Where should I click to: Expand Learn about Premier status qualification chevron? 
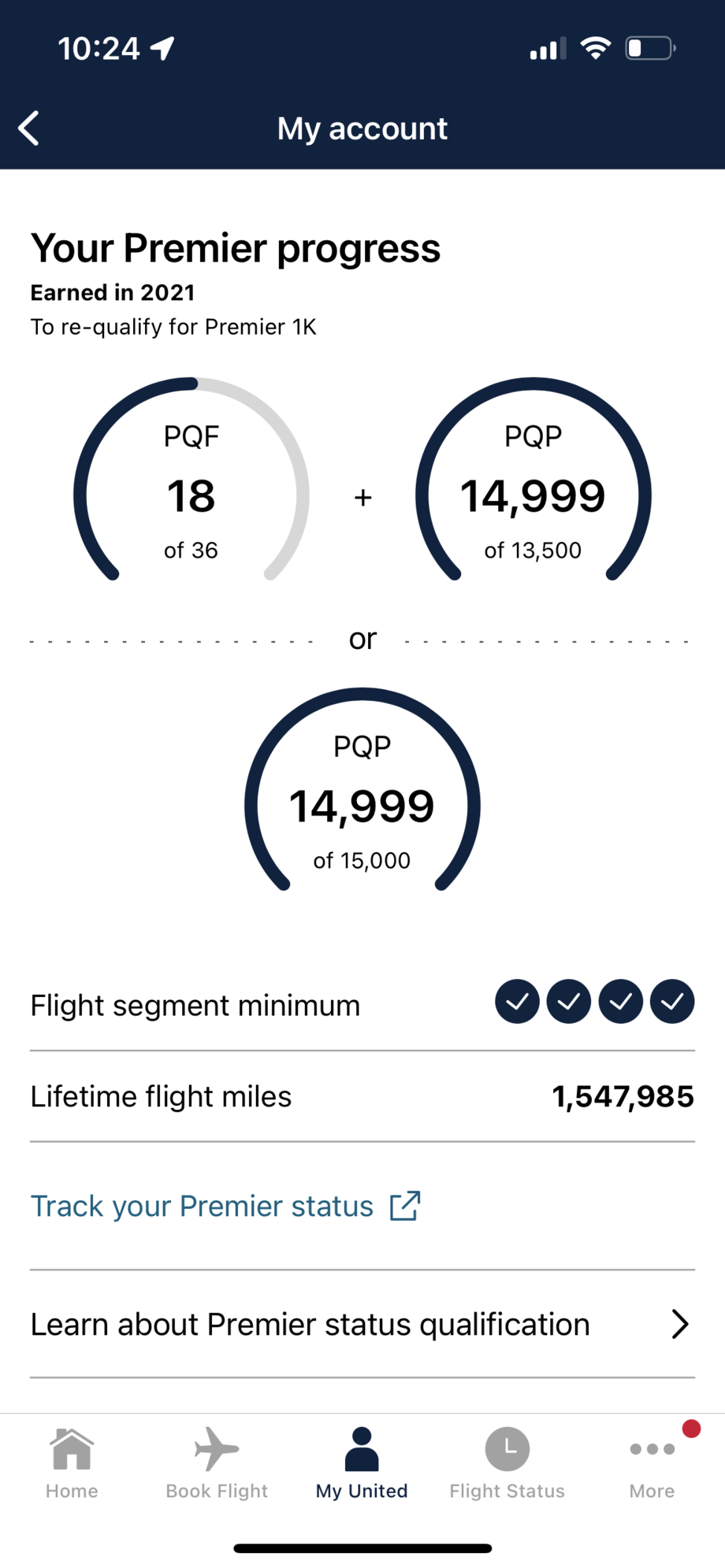[x=680, y=1324]
